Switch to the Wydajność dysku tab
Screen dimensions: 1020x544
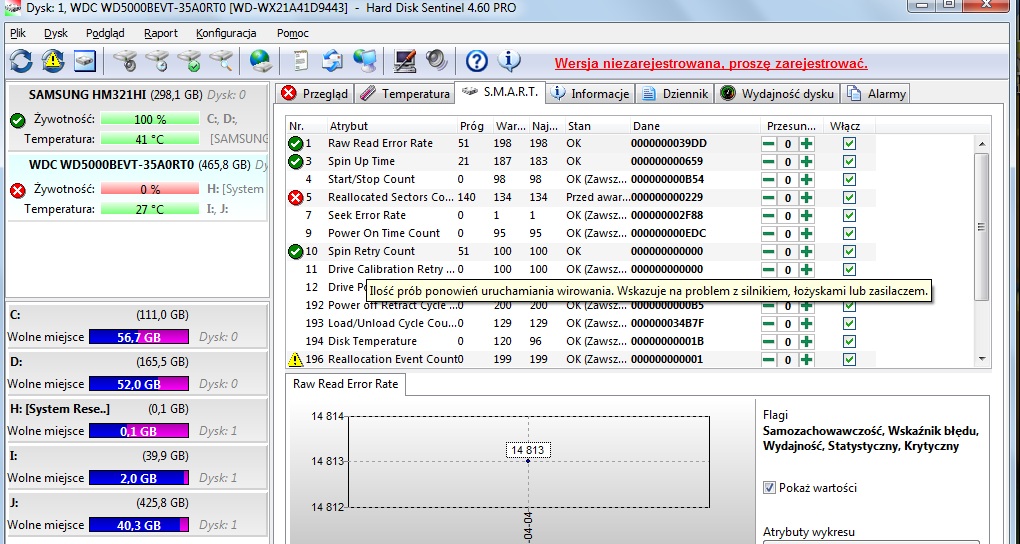pyautogui.click(x=777, y=94)
